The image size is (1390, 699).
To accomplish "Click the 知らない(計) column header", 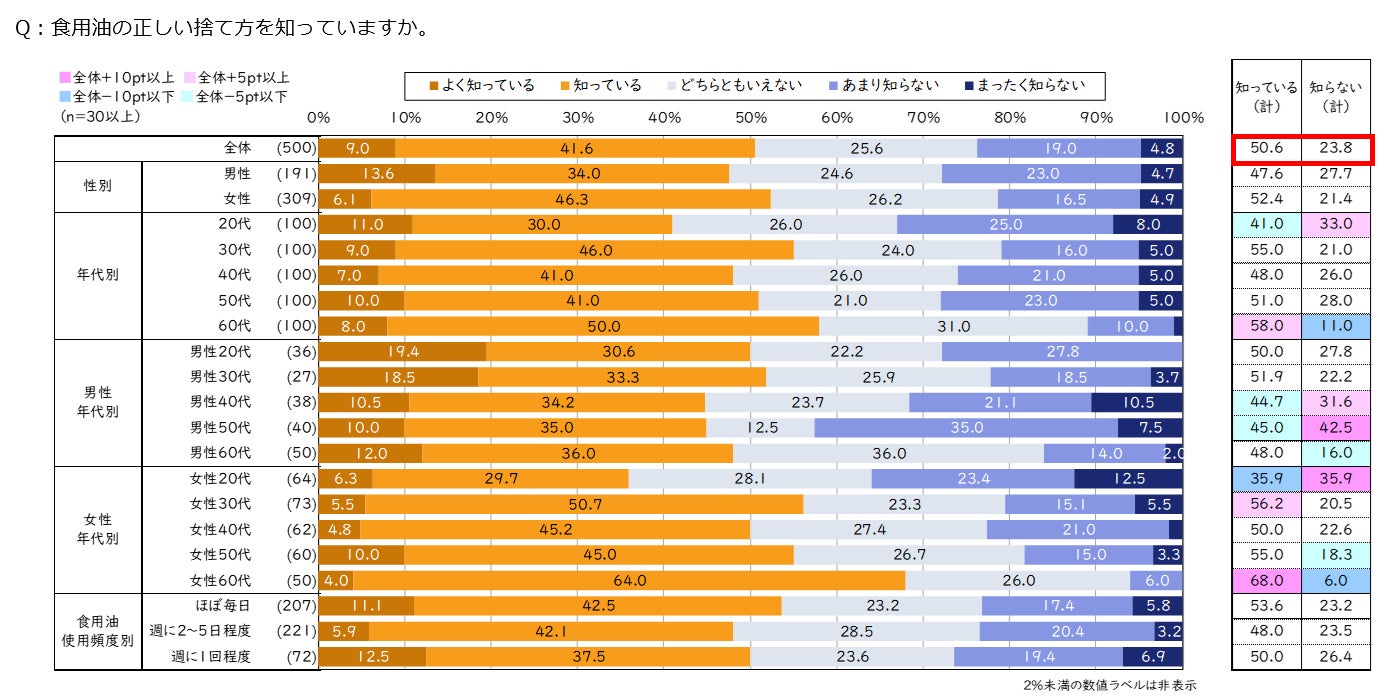I will pos(1335,96).
